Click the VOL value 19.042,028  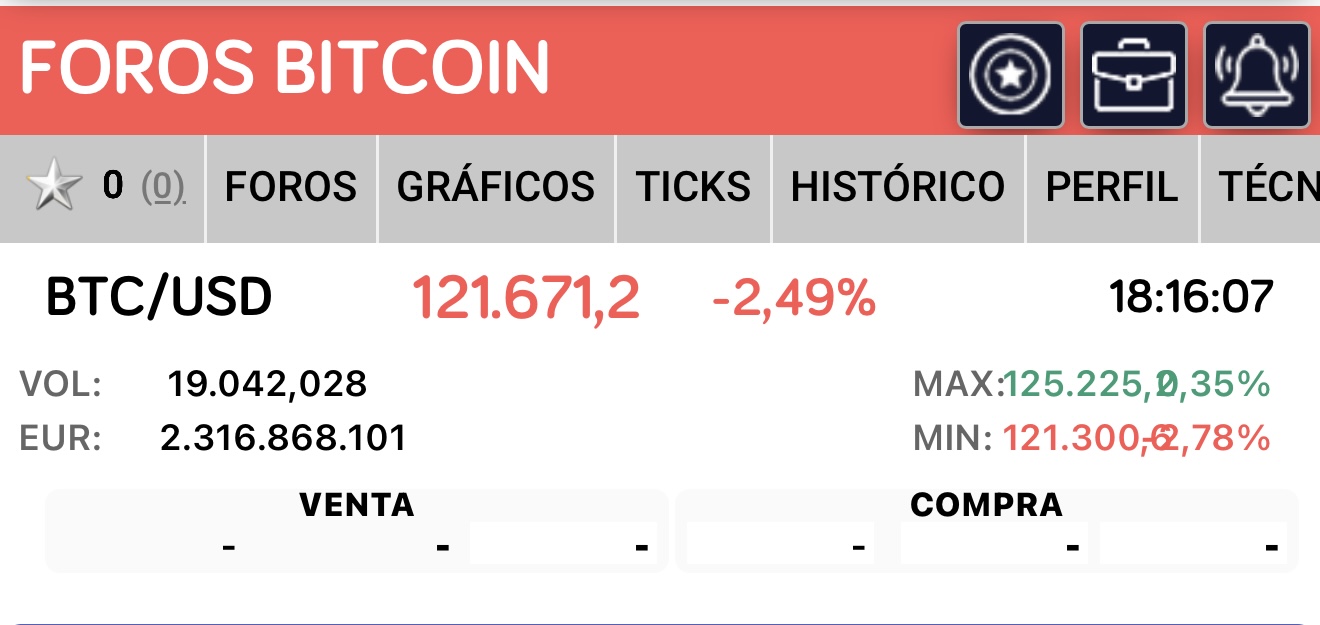click(267, 383)
